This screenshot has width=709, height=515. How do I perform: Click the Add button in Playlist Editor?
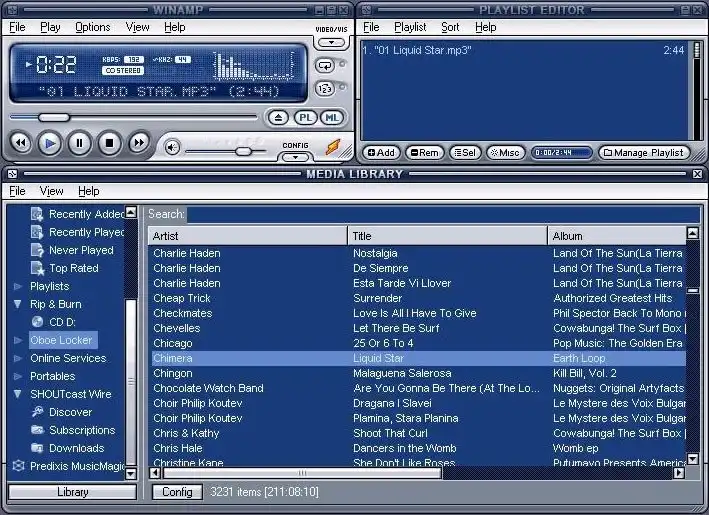click(x=380, y=153)
